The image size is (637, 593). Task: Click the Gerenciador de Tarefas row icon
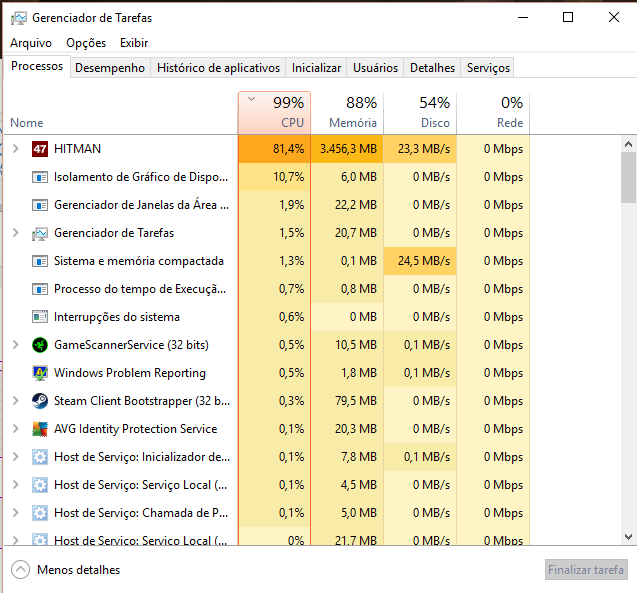click(x=40, y=233)
